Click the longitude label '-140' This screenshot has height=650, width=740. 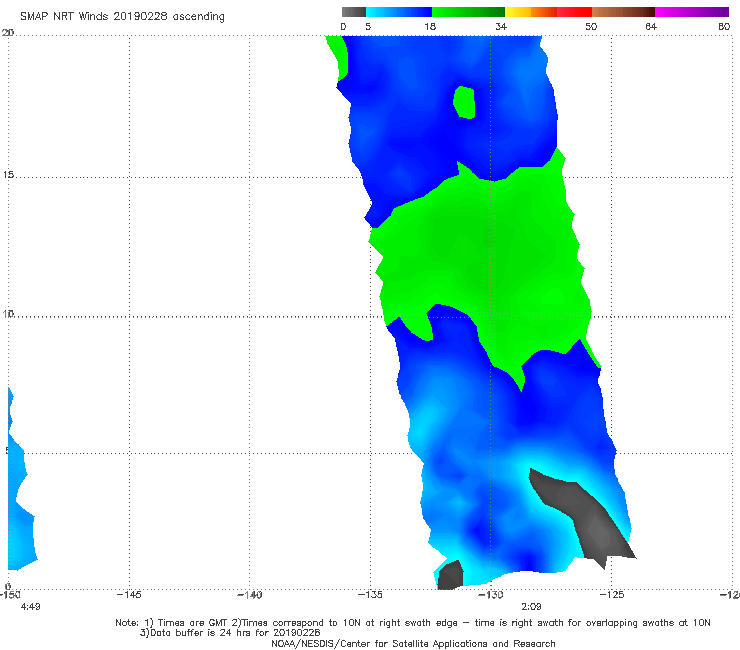pyautogui.click(x=249, y=595)
